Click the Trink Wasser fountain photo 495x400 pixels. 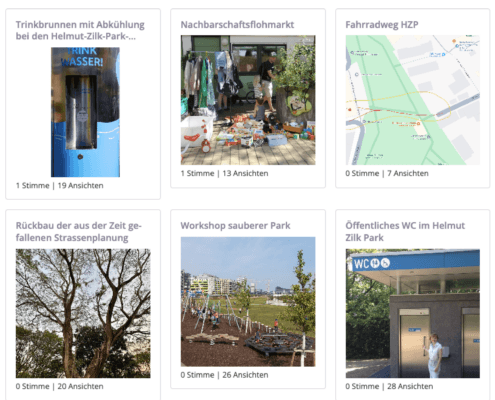(x=85, y=112)
